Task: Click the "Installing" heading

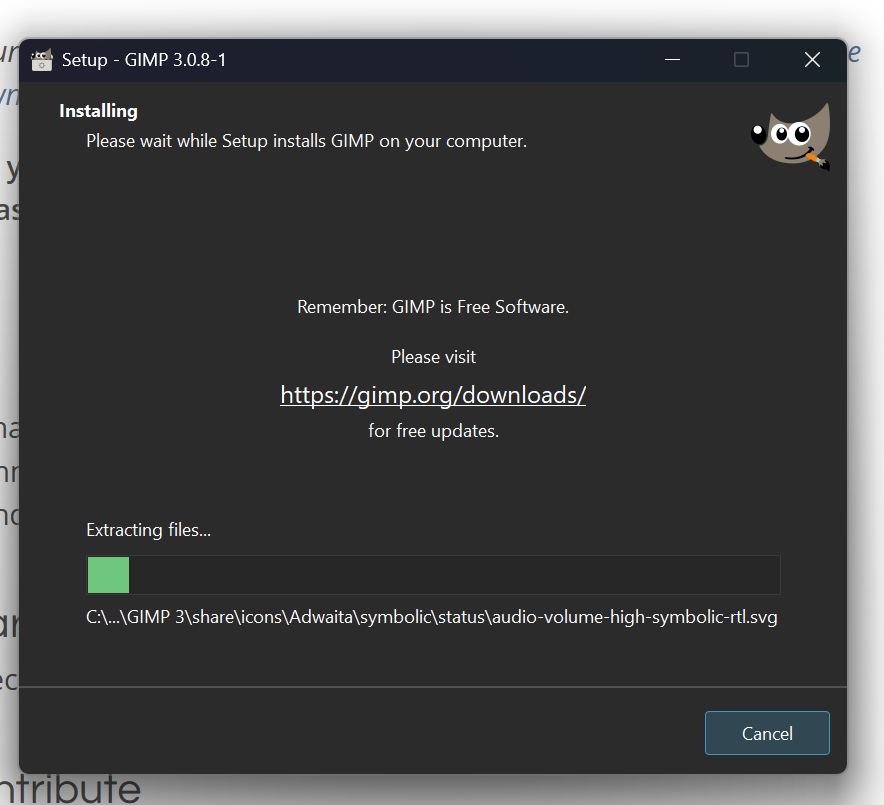Action: click(98, 111)
